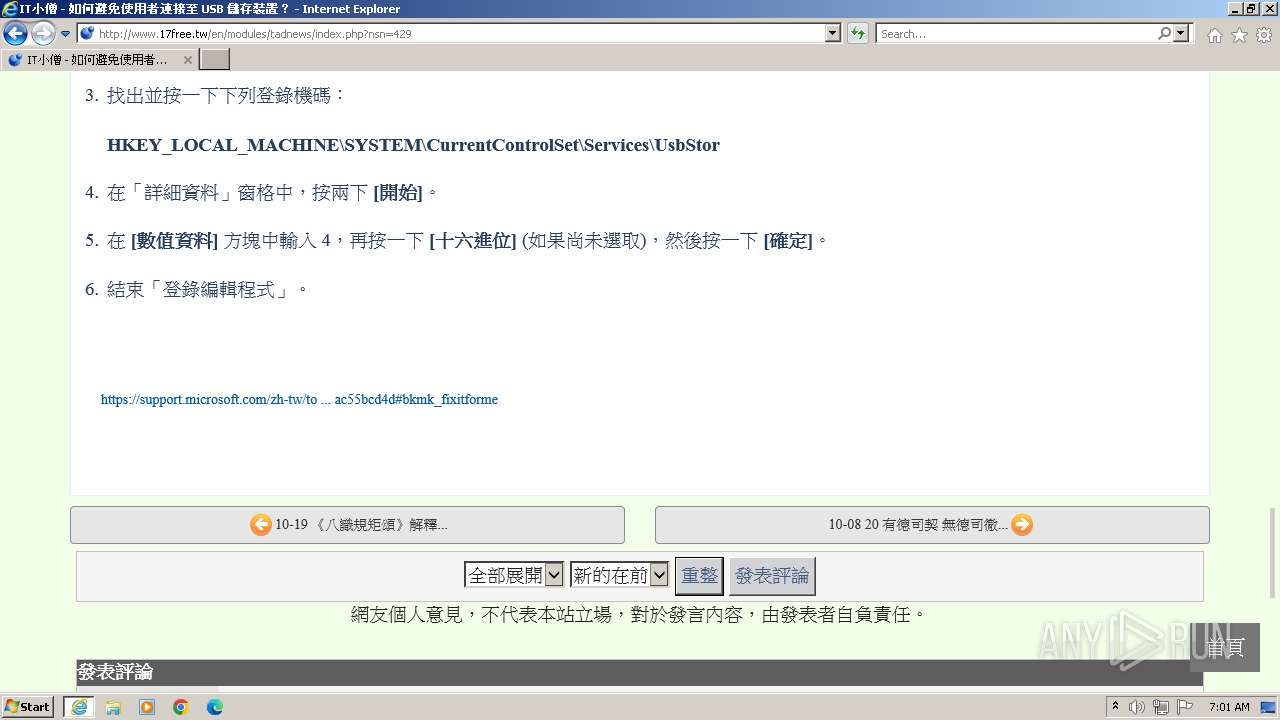Open the Windows Start menu
This screenshot has width=1280, height=720.
[28, 707]
